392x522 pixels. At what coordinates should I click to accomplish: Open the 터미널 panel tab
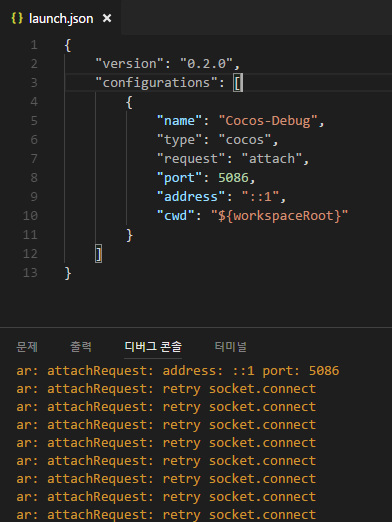point(231,347)
